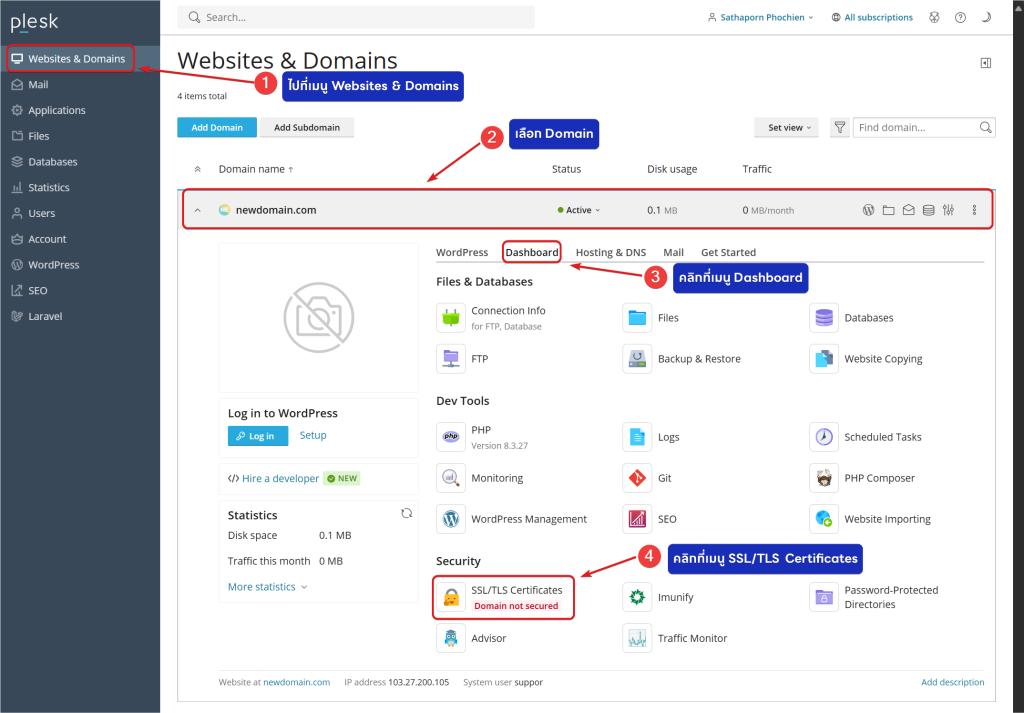The image size is (1024, 713).
Task: Toggle dark mode with the moon icon
Action: [986, 17]
